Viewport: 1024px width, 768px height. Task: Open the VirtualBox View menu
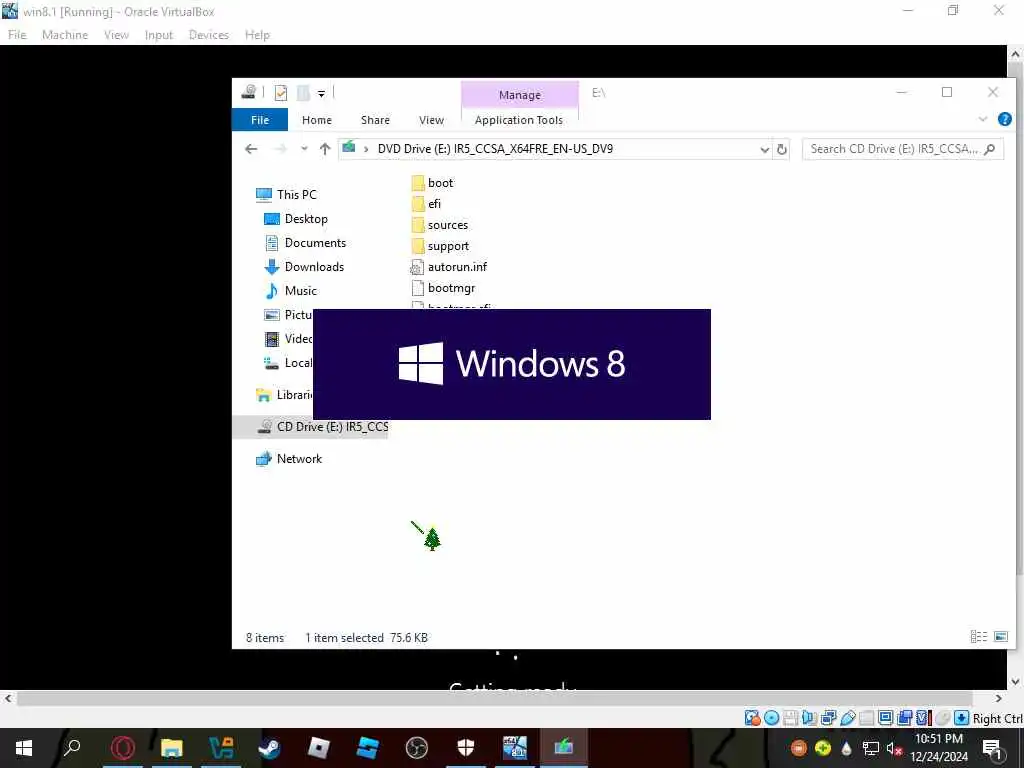116,35
